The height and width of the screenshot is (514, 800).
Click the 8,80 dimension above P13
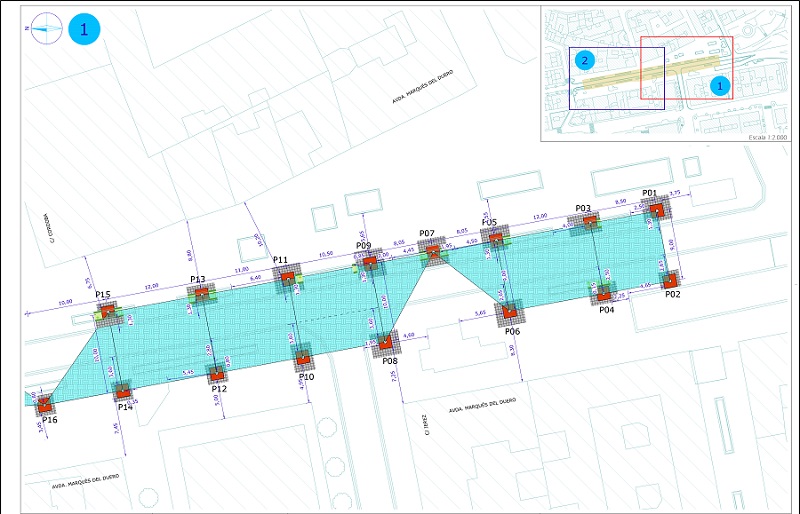(190, 253)
